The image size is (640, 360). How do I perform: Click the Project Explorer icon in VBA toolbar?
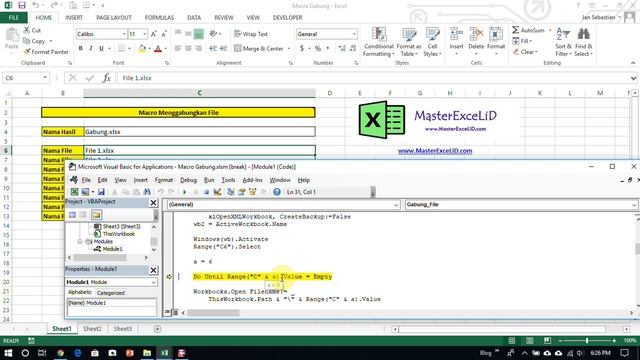[231, 192]
